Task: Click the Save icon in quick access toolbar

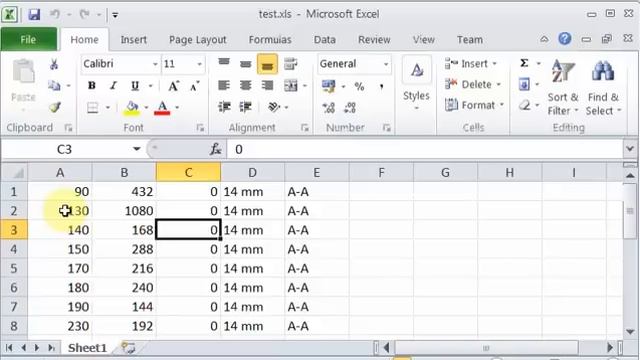Action: pos(34,15)
